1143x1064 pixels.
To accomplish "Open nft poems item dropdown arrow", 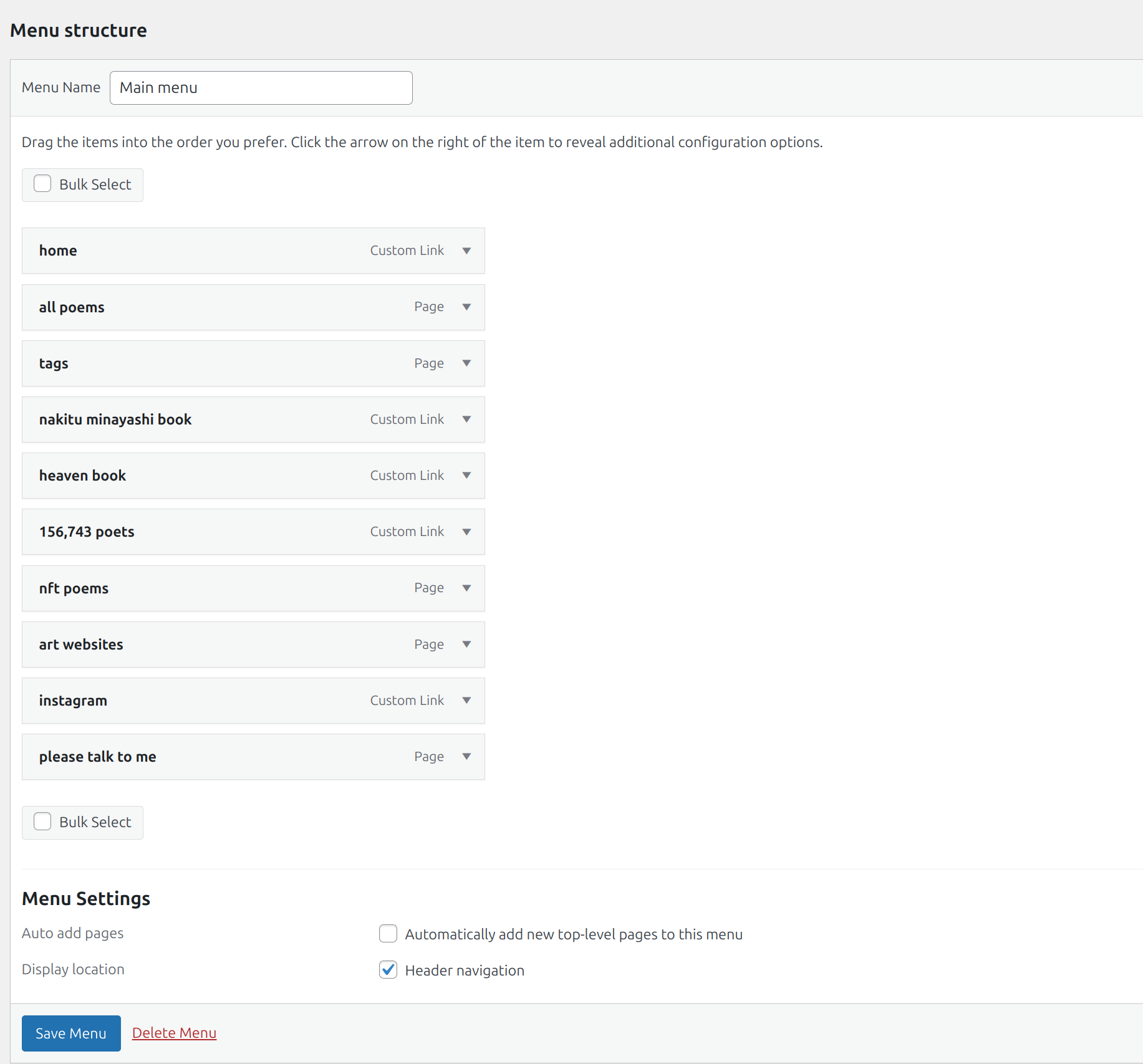I will pos(466,588).
